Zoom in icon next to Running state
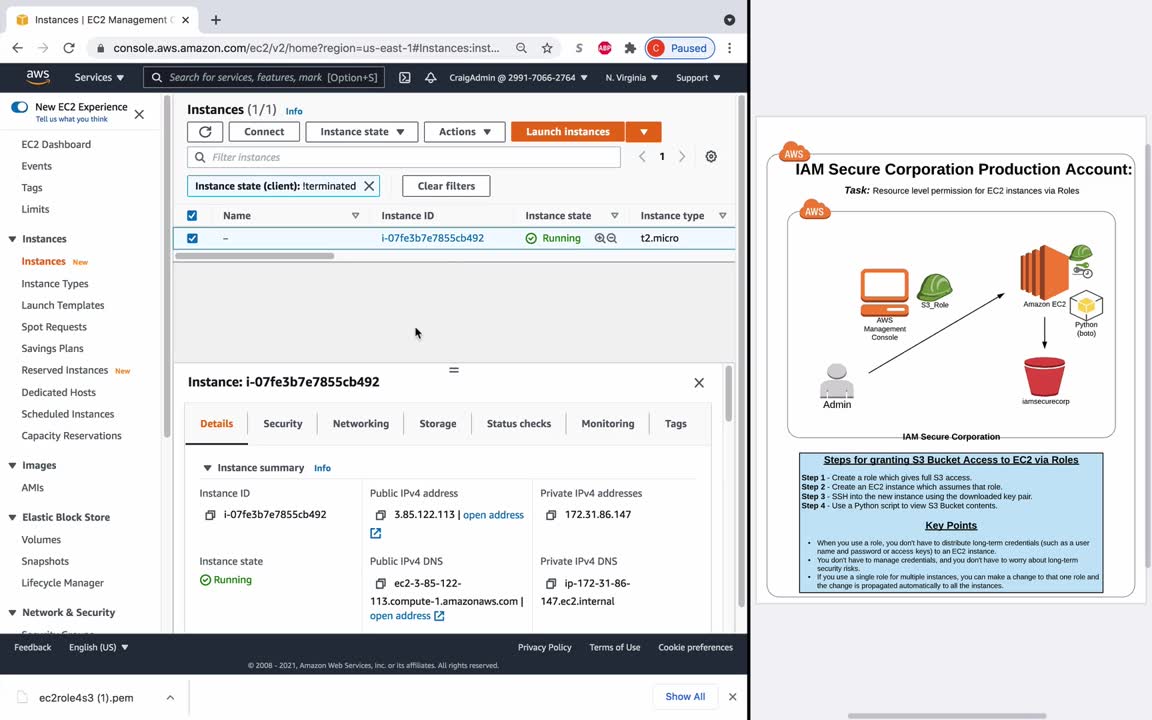The image size is (1152, 720). click(600, 238)
